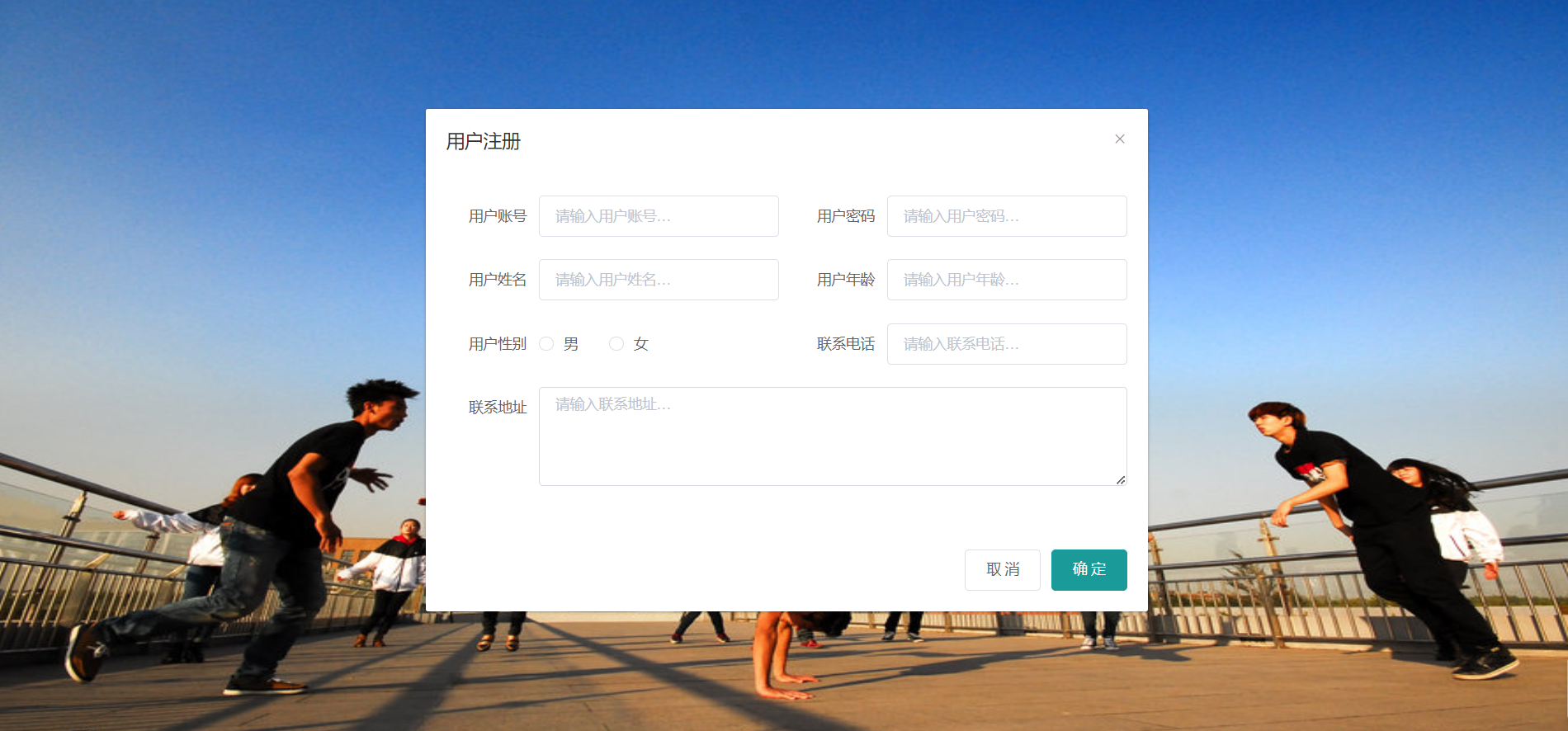The image size is (1568, 731).
Task: Click the 用户注册 dialog title
Action: tap(484, 142)
